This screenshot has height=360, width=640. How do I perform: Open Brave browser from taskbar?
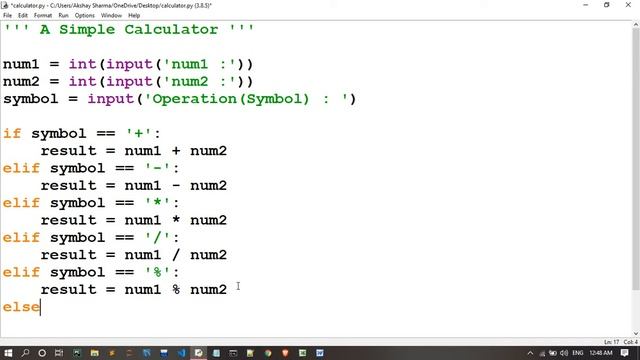(x=285, y=353)
